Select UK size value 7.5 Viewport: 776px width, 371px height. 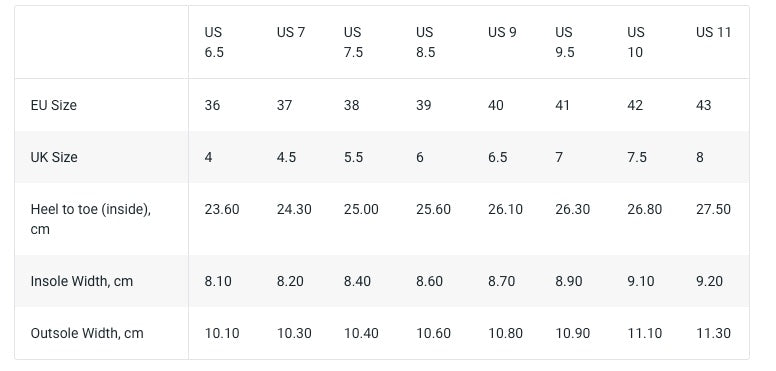(x=636, y=157)
